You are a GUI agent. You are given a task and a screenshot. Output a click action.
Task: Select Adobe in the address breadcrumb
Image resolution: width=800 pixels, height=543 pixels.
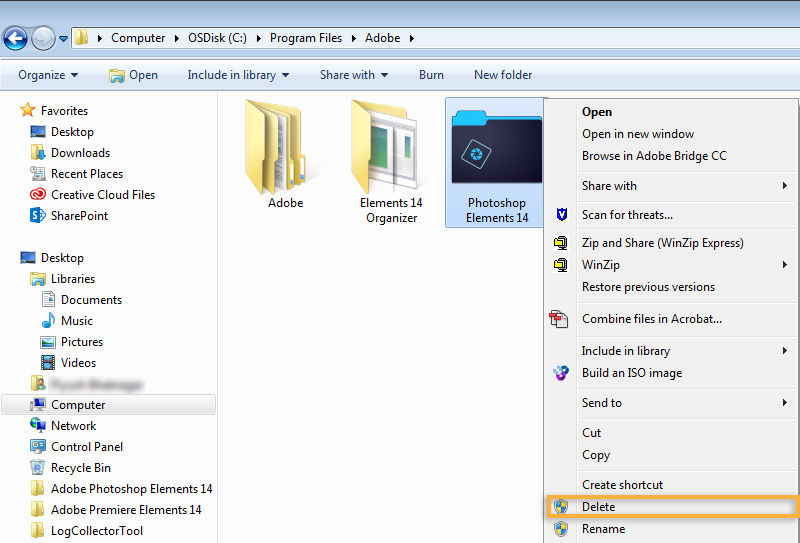[x=382, y=38]
